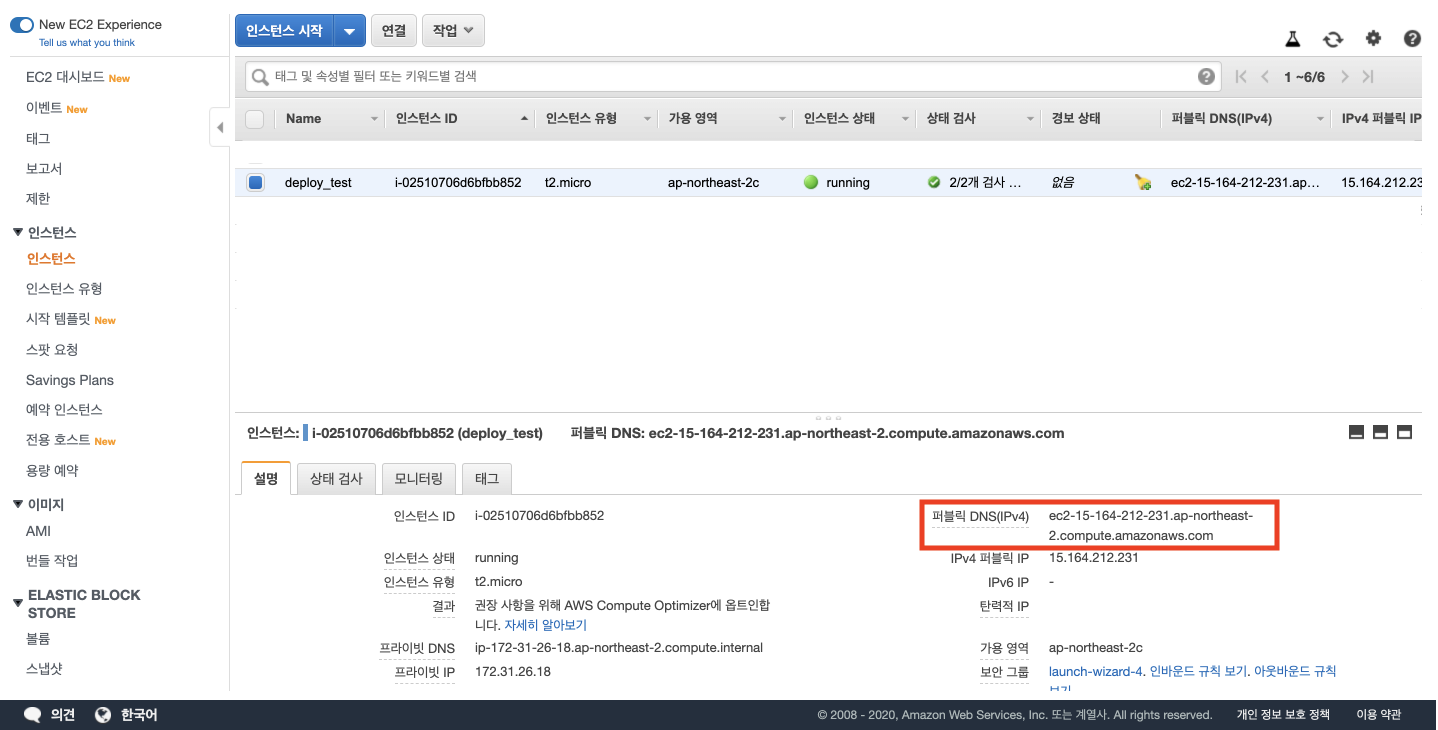Open 개인 정보 보호 정책 footer link
Screen dimensions: 1438x730
[1283, 715]
